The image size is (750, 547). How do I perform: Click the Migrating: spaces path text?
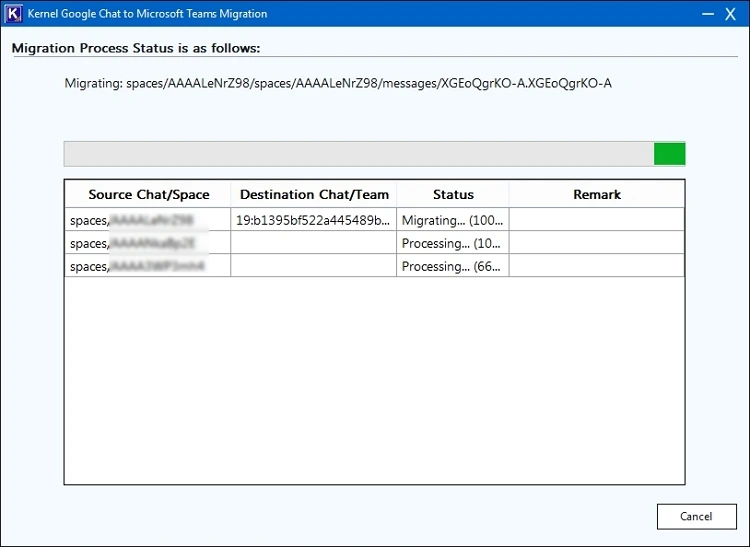tap(337, 83)
